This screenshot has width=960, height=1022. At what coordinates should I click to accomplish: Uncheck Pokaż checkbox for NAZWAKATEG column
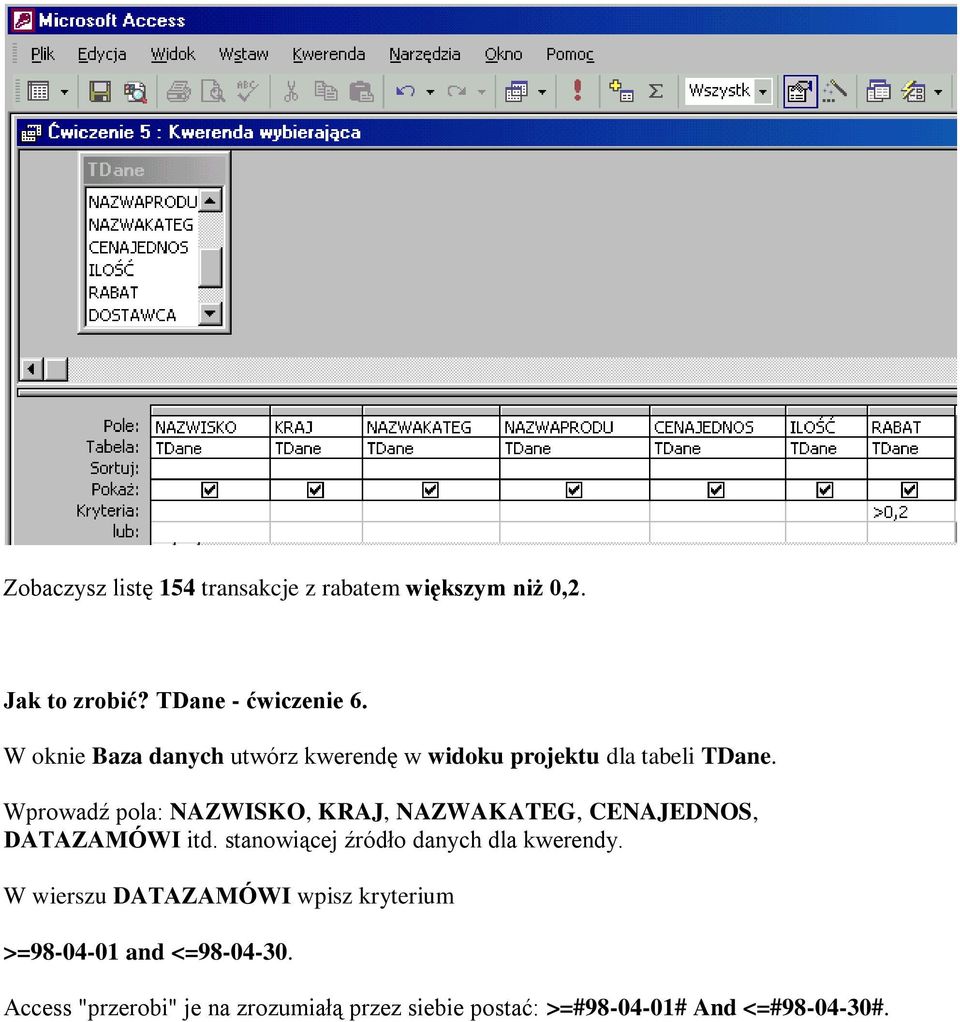click(430, 489)
